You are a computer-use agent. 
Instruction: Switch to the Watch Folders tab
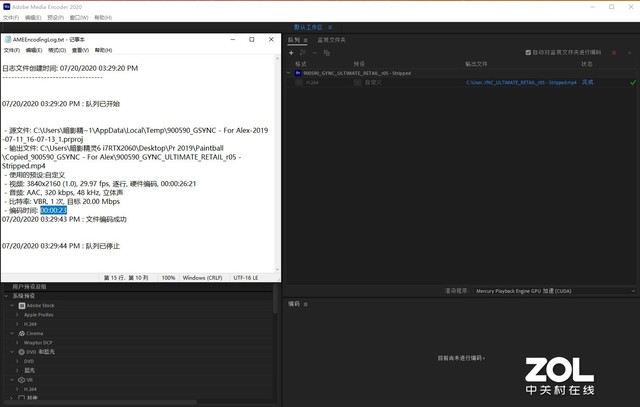click(x=332, y=40)
